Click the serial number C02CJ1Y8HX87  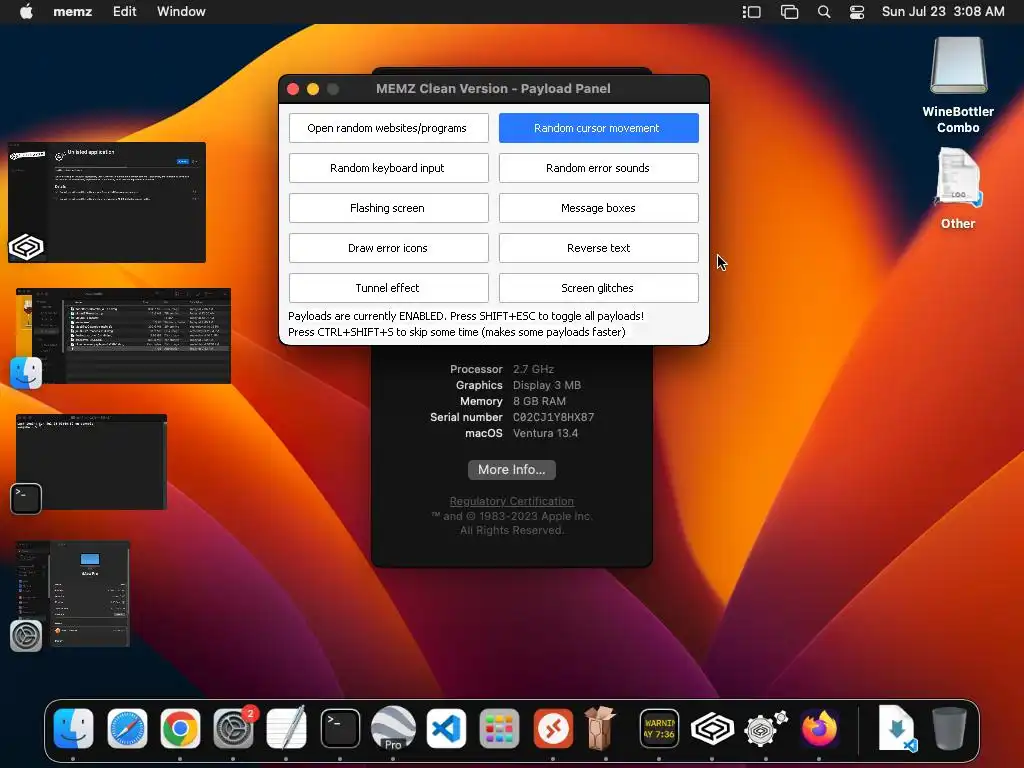tap(553, 417)
